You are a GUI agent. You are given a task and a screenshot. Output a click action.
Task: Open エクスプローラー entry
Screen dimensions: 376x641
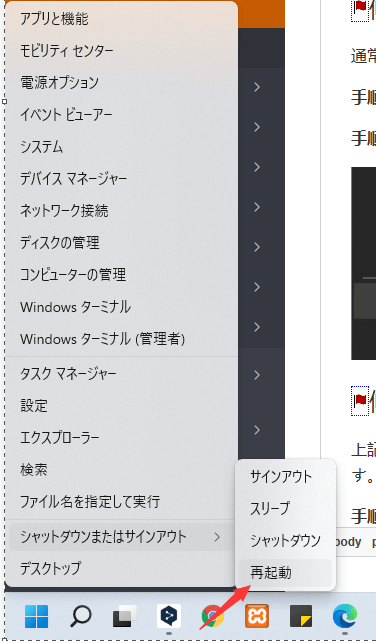121,438
